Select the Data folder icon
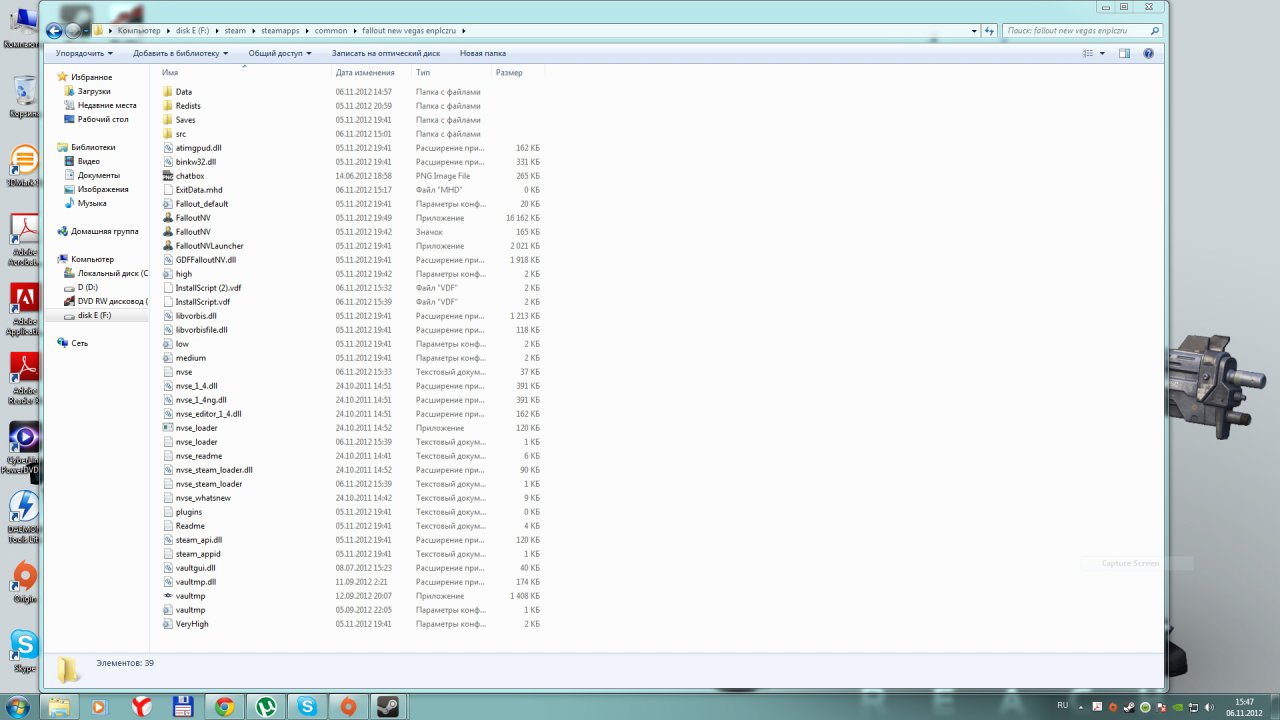Viewport: 1280px width, 720px height. tap(167, 92)
